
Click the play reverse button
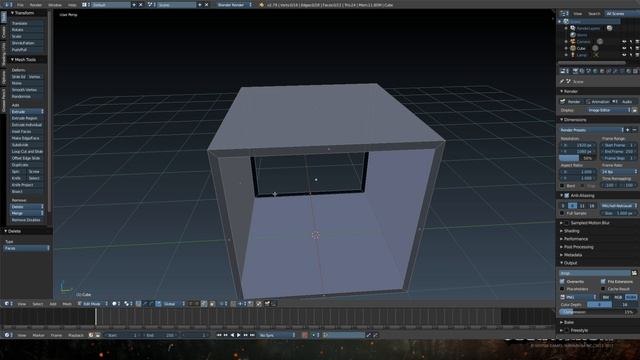coord(232,335)
